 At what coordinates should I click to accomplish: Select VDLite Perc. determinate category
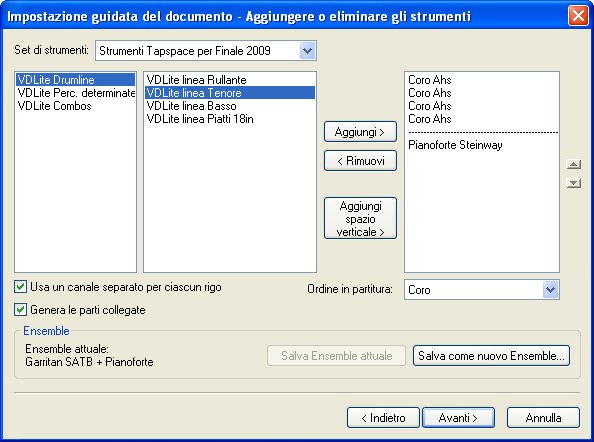pyautogui.click(x=76, y=93)
